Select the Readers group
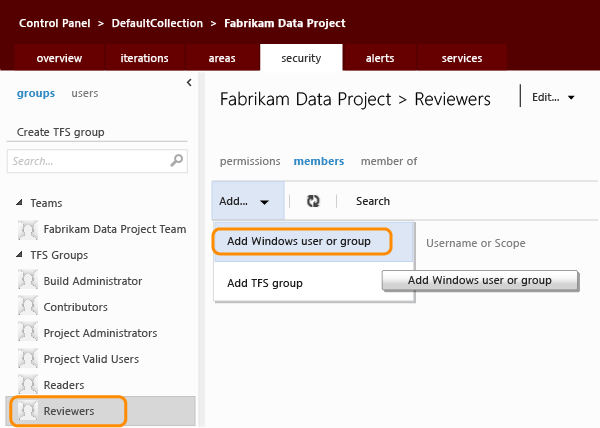Viewport: 600px width, 428px height. [x=64, y=385]
